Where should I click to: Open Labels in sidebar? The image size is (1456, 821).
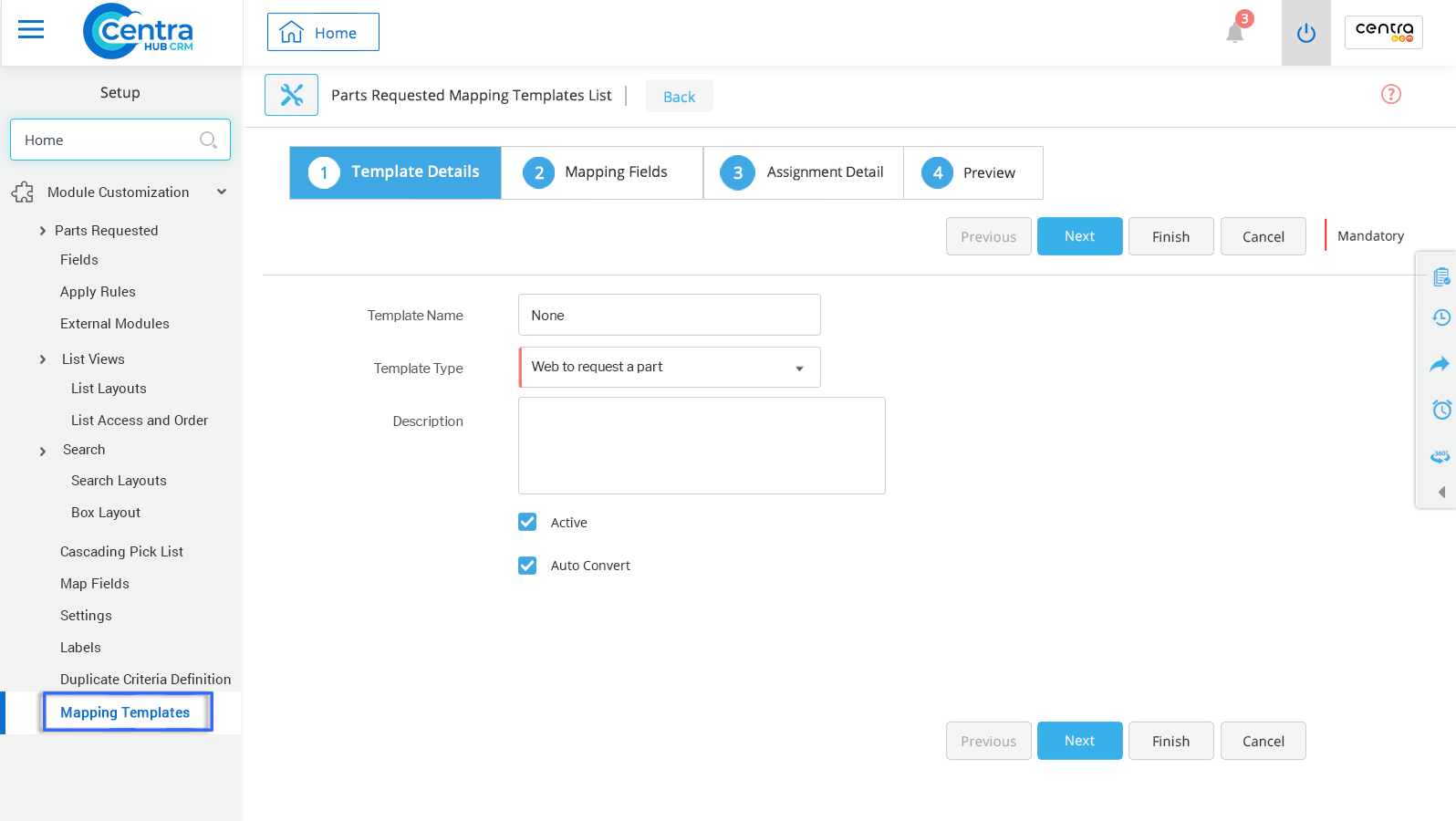80,648
